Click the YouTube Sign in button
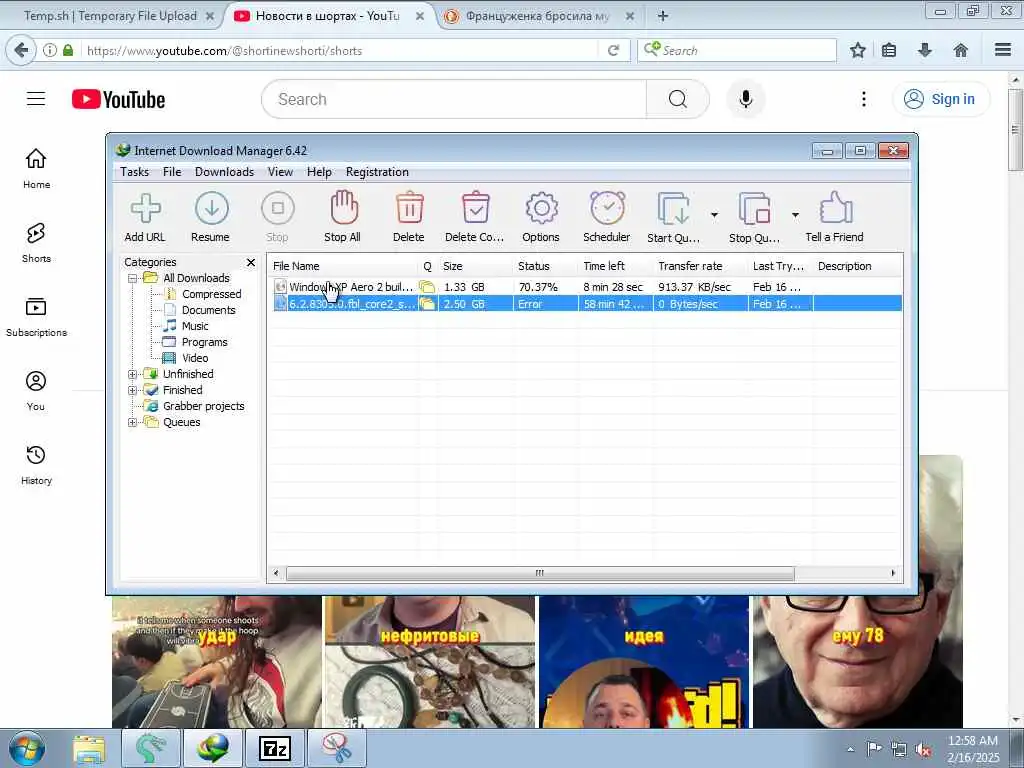This screenshot has width=1024, height=768. 940,99
